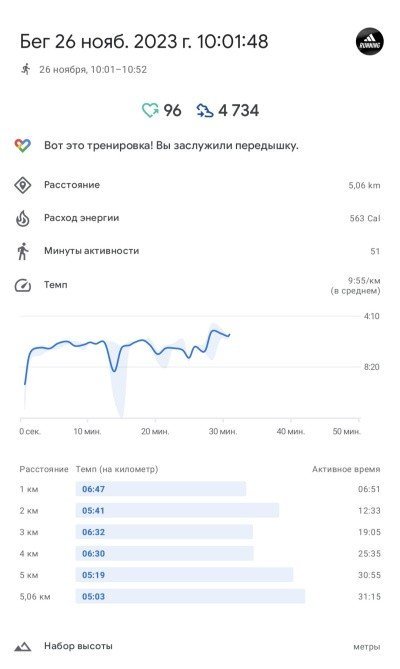Open the Расход энергии 563 Cal row
The width and height of the screenshot is (400, 669).
tap(197, 218)
